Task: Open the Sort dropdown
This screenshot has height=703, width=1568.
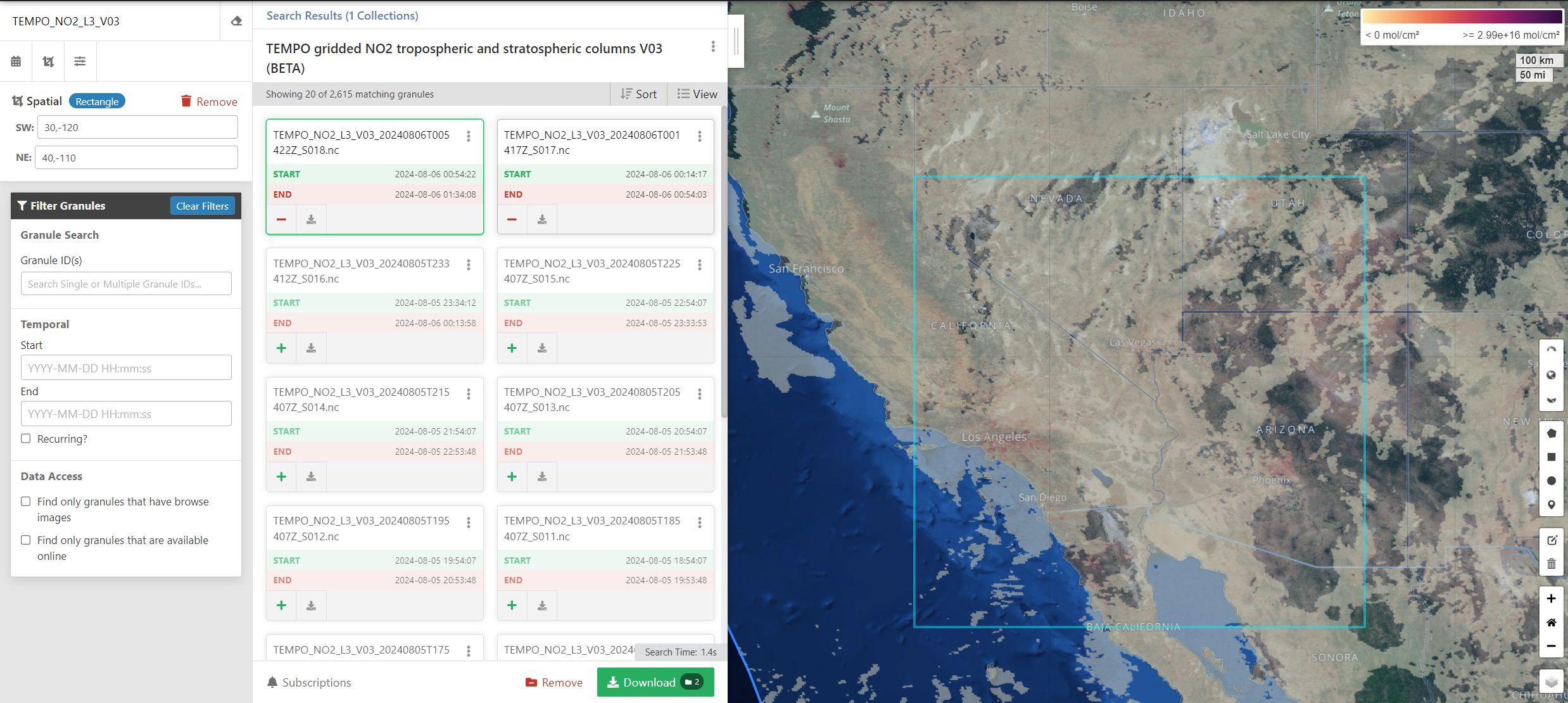Action: [x=638, y=94]
